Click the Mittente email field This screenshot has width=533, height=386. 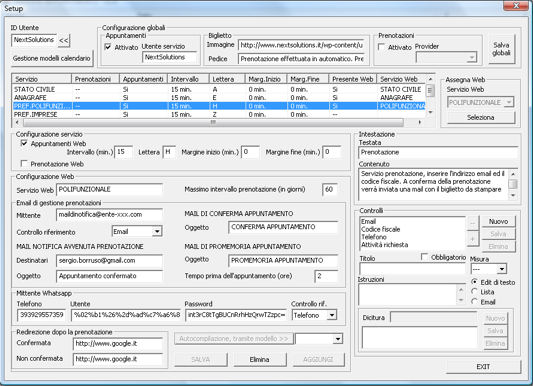[x=109, y=215]
